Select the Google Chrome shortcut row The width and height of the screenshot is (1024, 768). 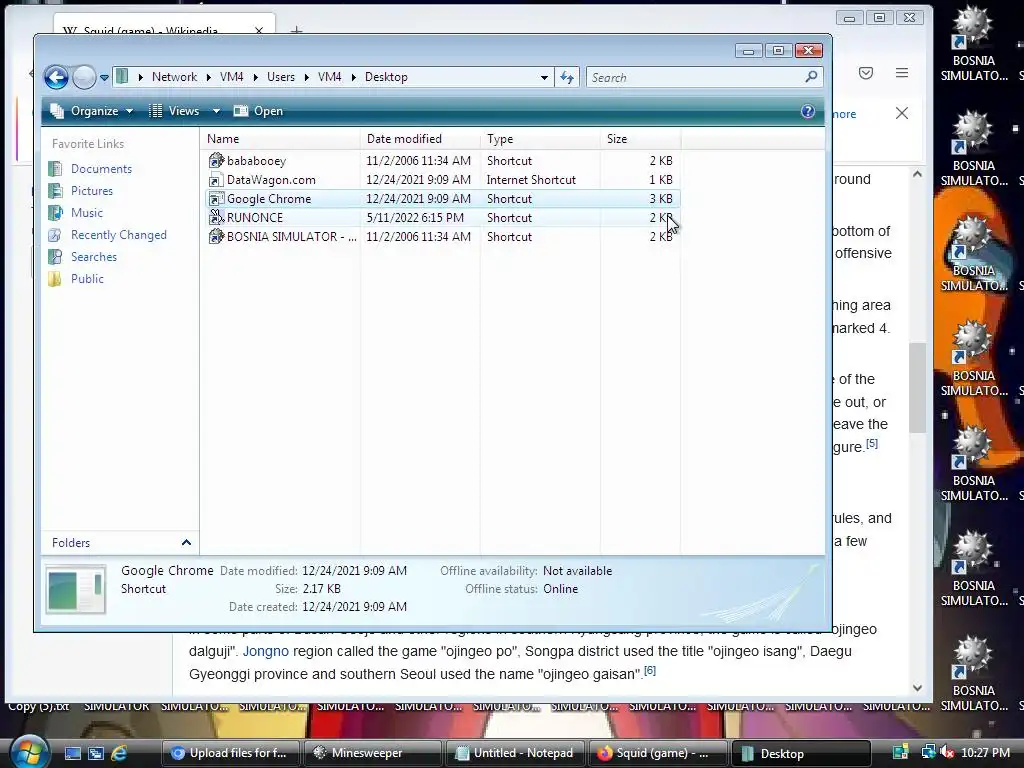pos(441,199)
